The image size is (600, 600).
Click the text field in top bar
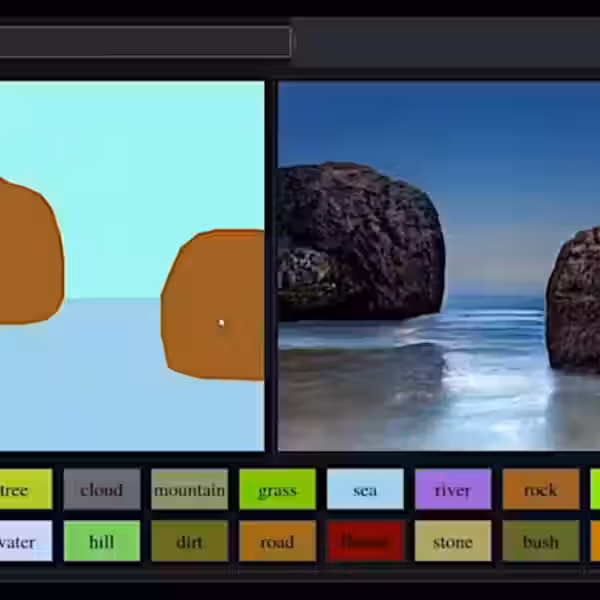click(145, 42)
